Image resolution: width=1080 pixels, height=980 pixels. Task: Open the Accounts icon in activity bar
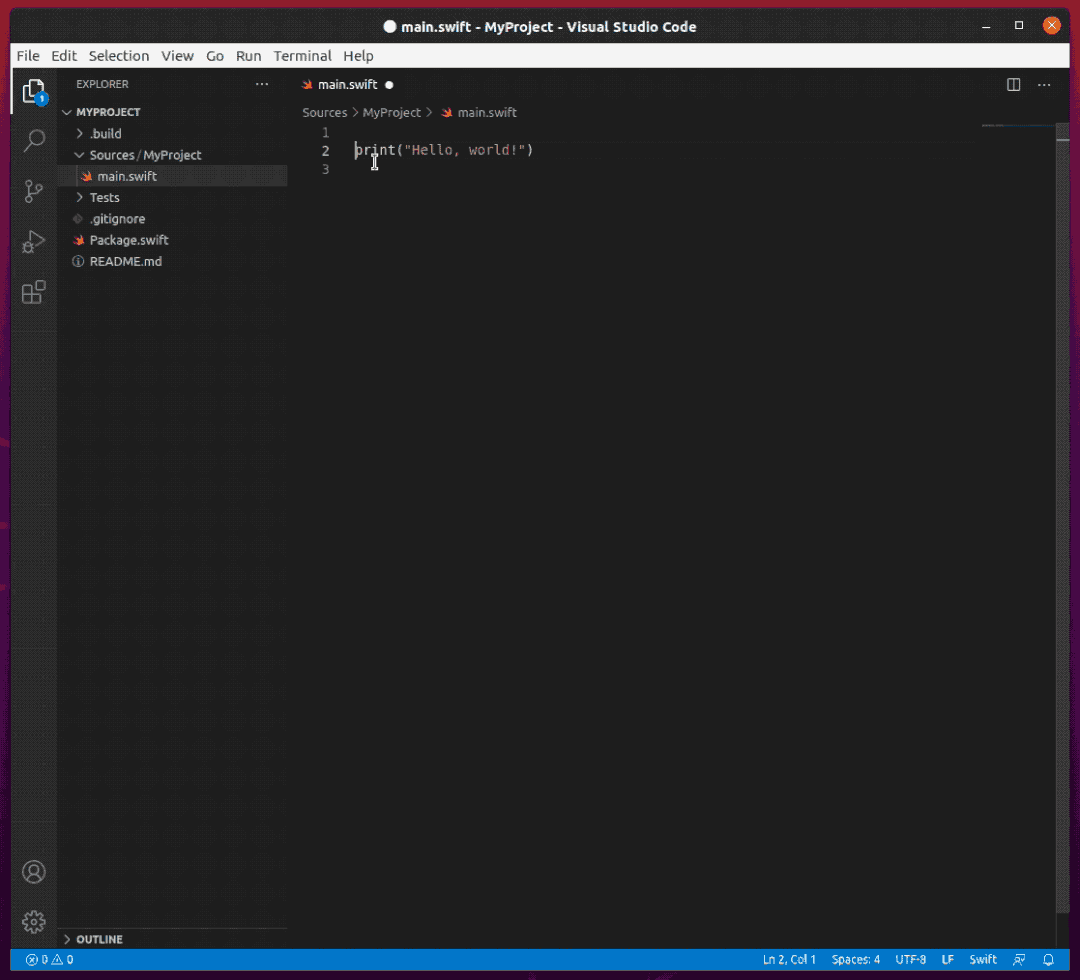coord(33,872)
